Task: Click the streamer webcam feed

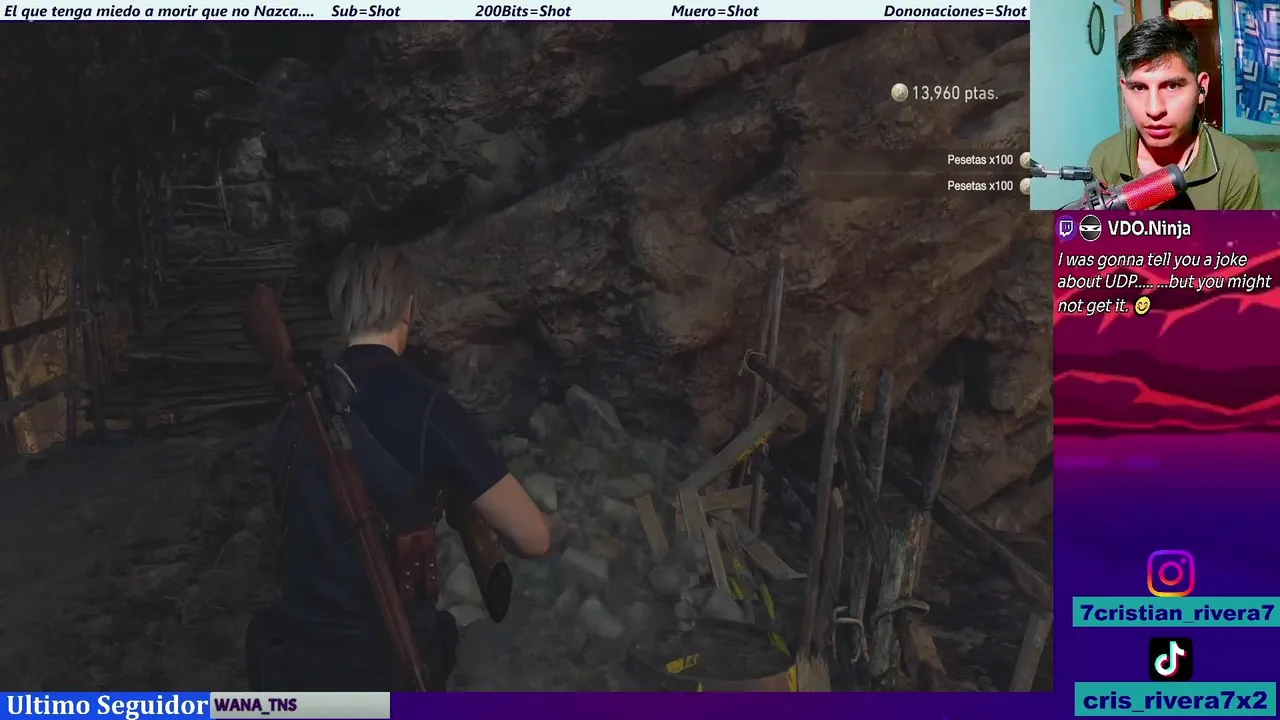Action: point(1155,105)
